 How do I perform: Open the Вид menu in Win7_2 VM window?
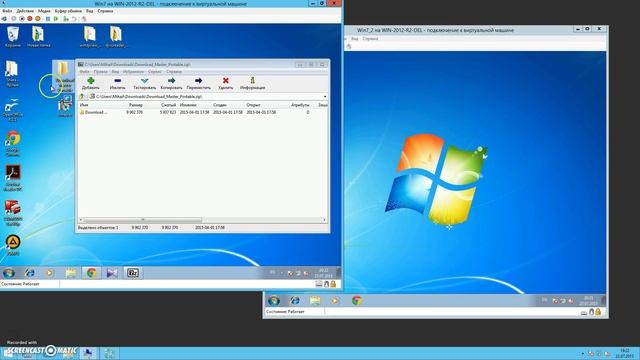click(355, 39)
